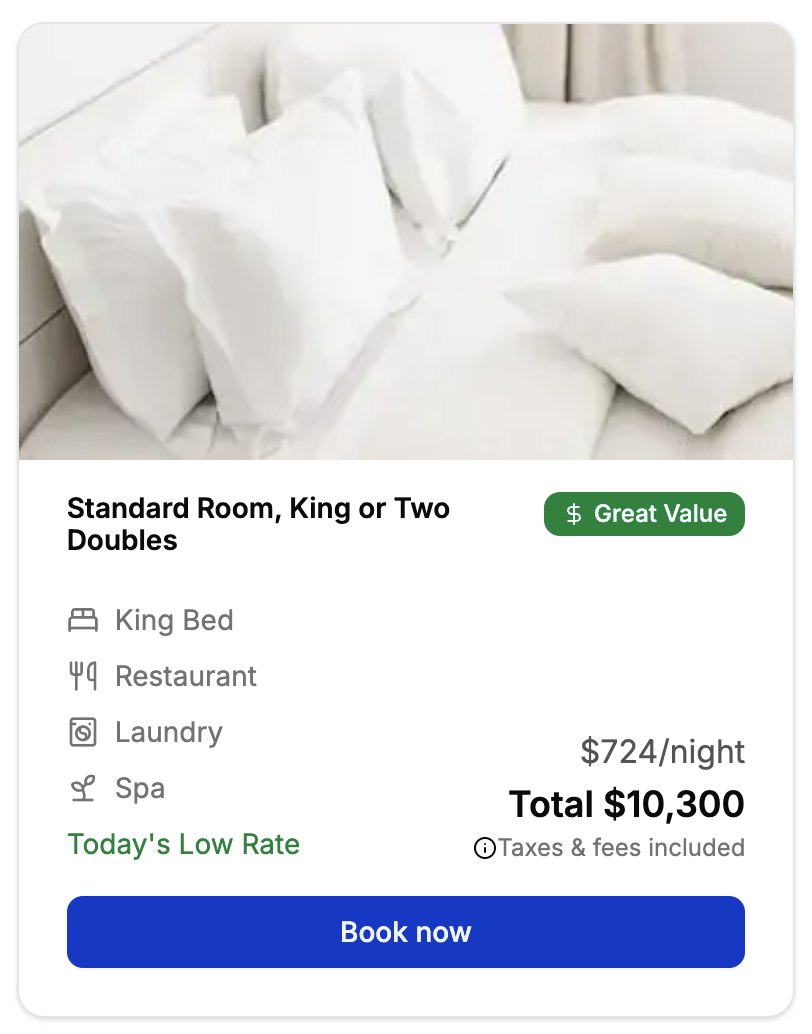Click the fork and knife Restaurant icon
812x1034 pixels.
[83, 677]
